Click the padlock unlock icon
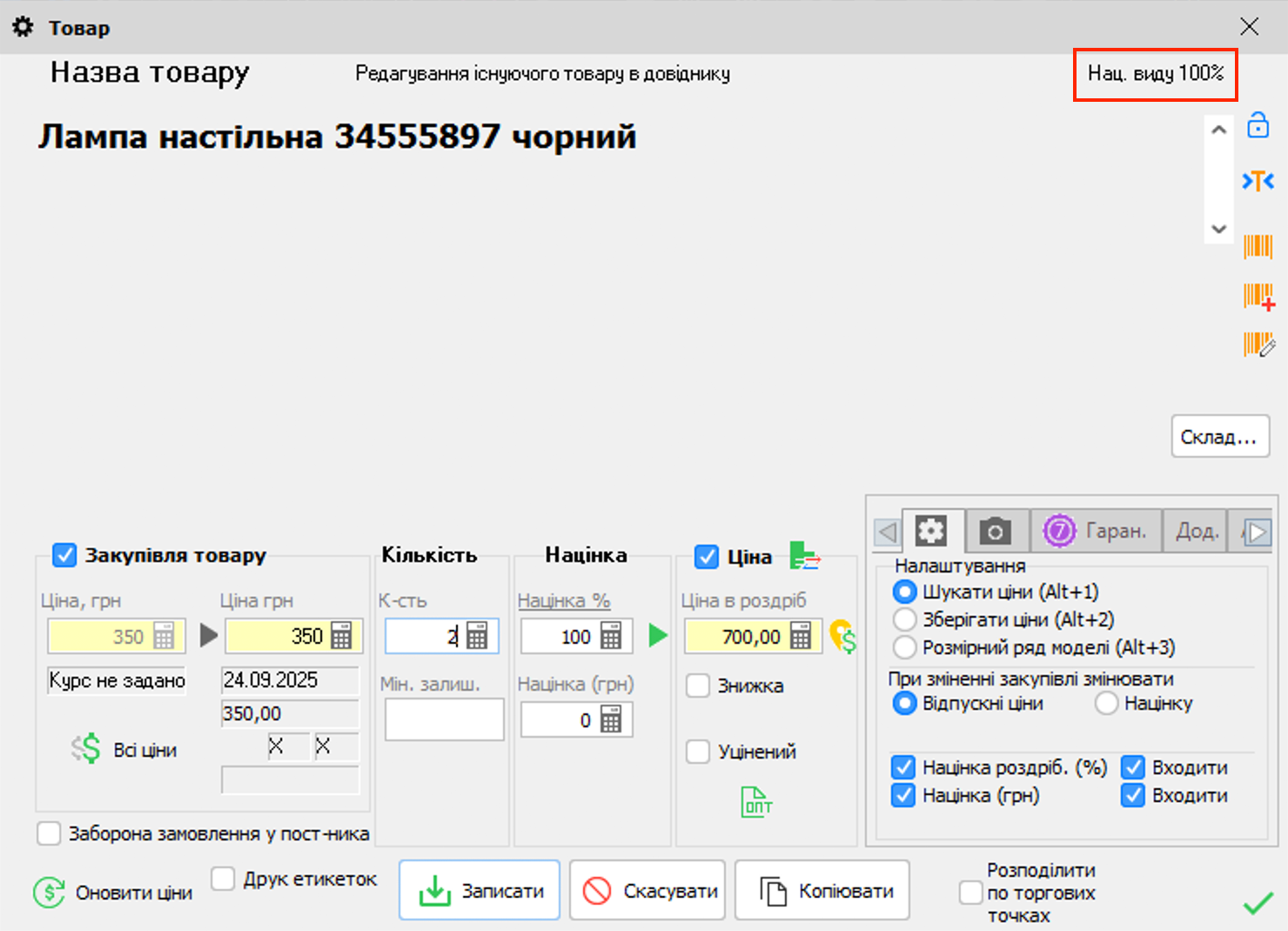Screen dimensions: 1288x931 (1258, 125)
